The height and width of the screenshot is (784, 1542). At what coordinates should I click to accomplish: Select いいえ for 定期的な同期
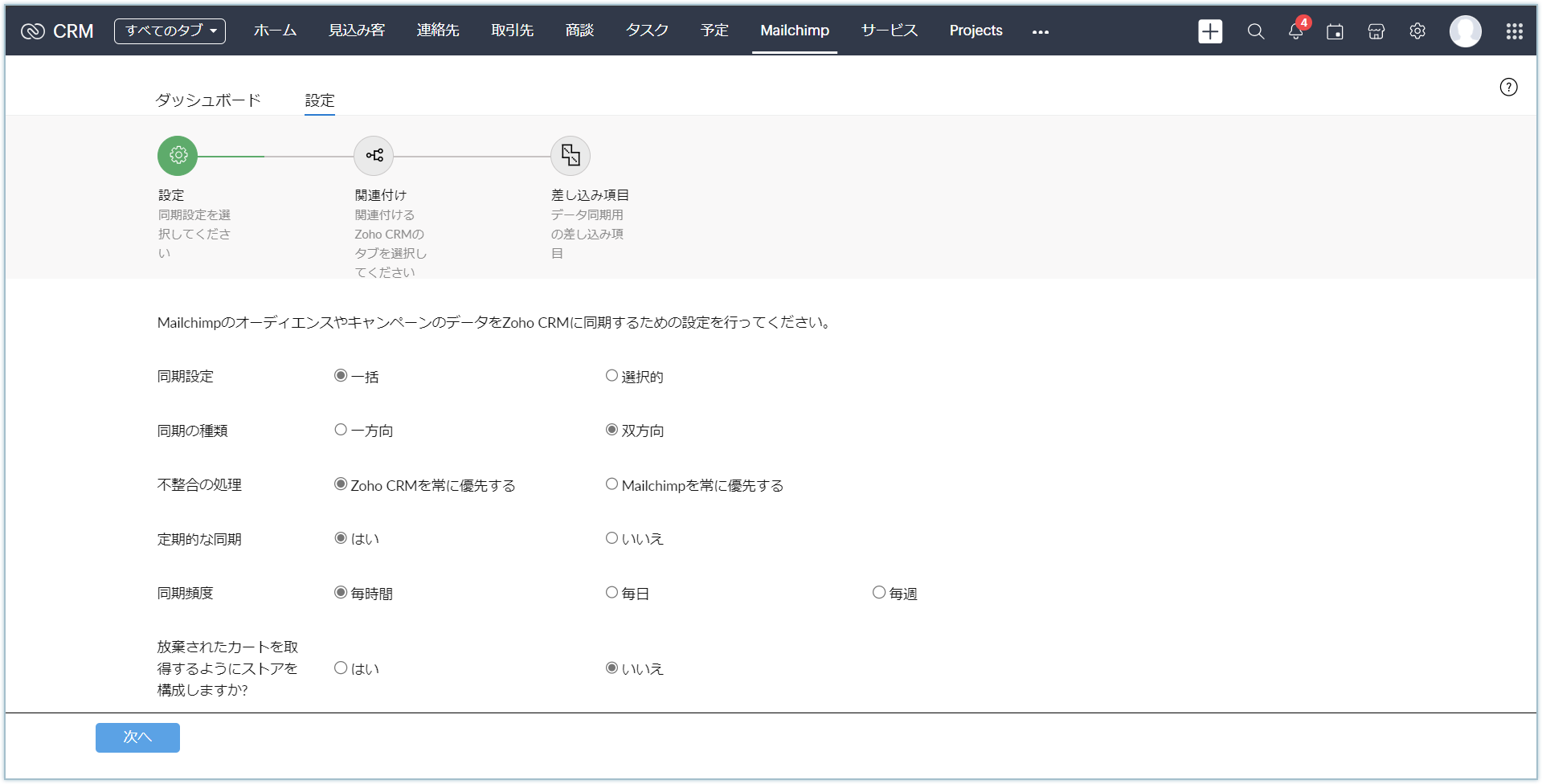tap(611, 538)
